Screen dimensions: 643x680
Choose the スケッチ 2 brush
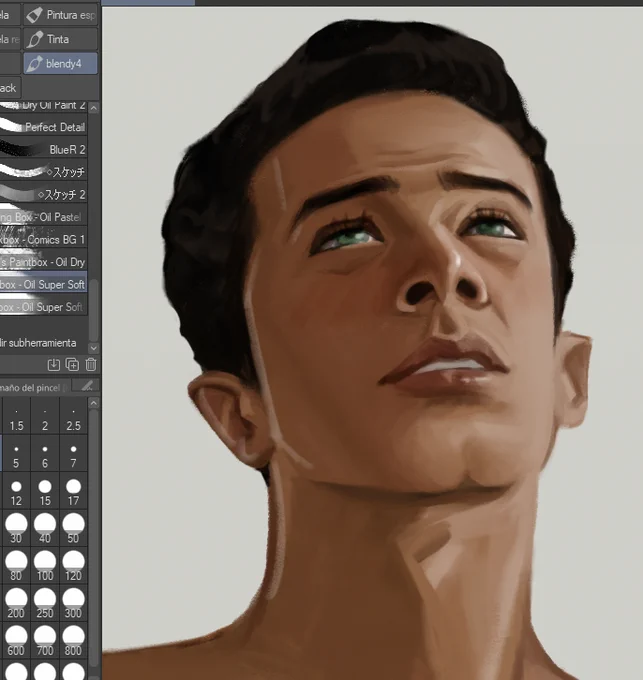[x=43, y=195]
